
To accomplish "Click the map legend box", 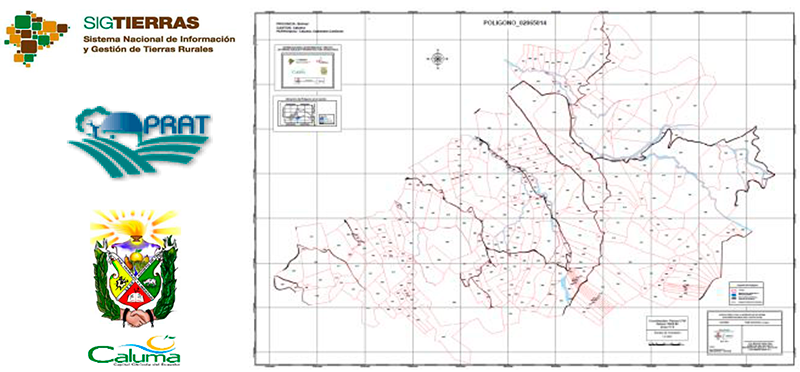I will point(745,293).
